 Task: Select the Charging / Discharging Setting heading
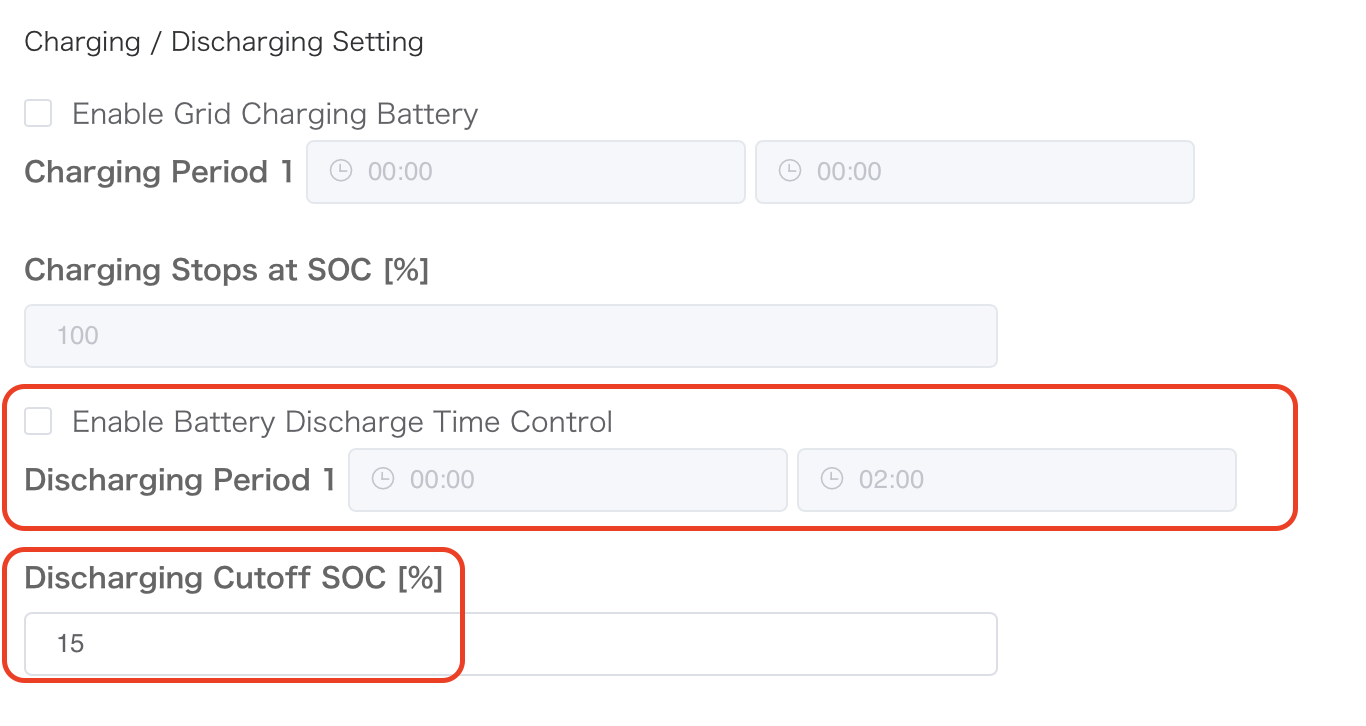224,41
